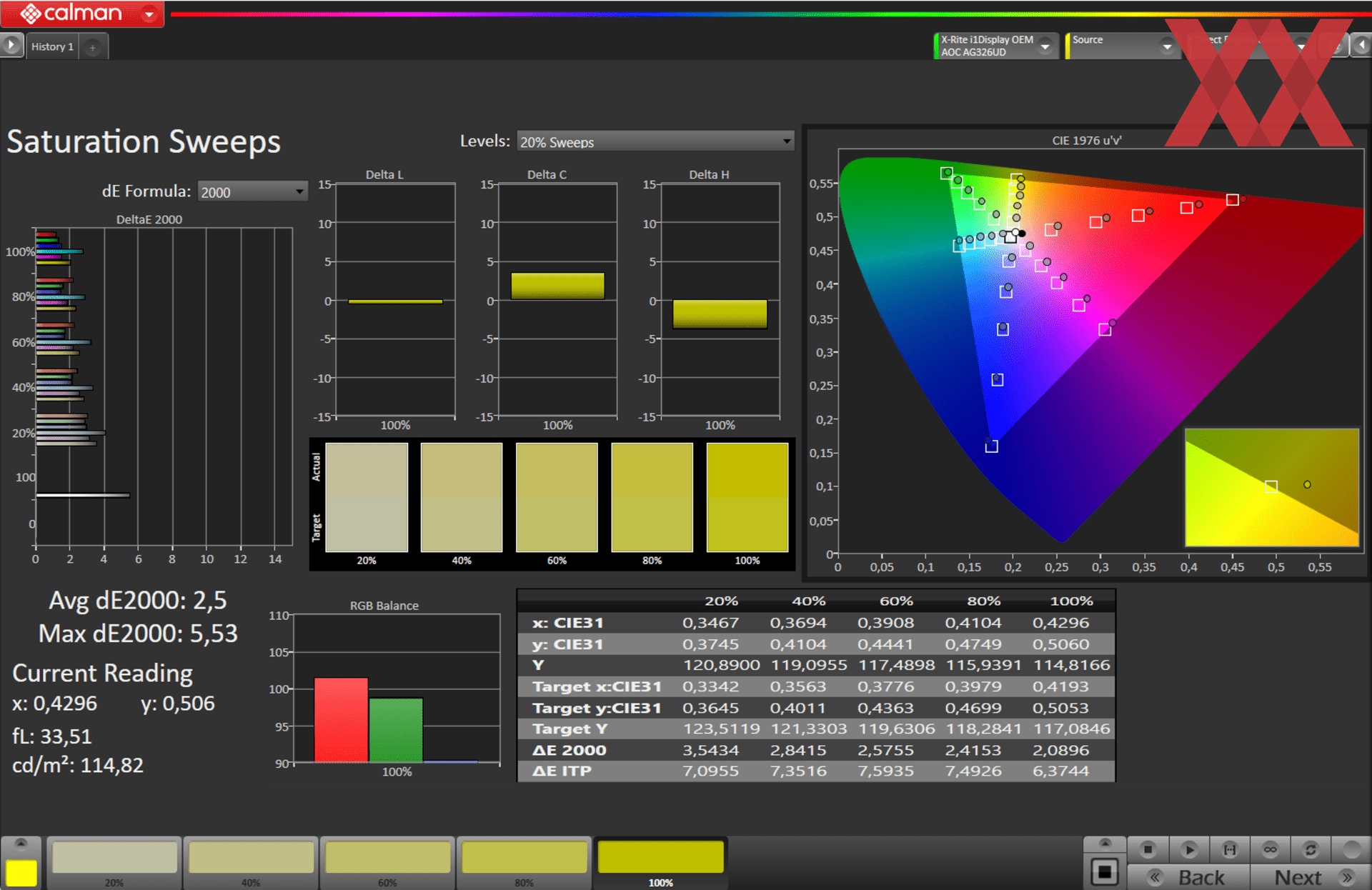This screenshot has width=1372, height=890.
Task: Add a new history tab
Action: click(92, 47)
